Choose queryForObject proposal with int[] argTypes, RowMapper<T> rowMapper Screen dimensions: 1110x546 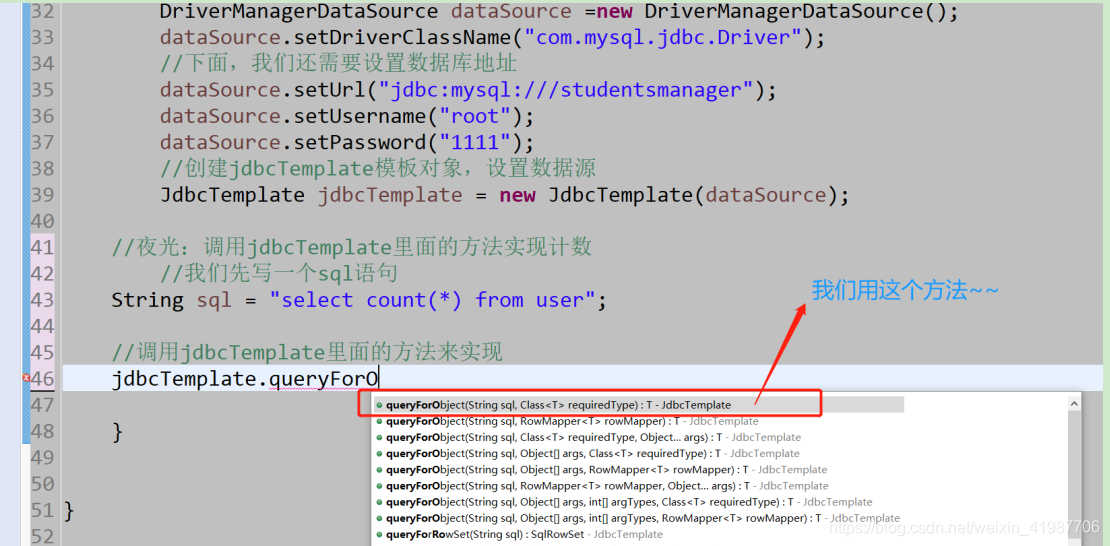pyautogui.click(x=639, y=518)
